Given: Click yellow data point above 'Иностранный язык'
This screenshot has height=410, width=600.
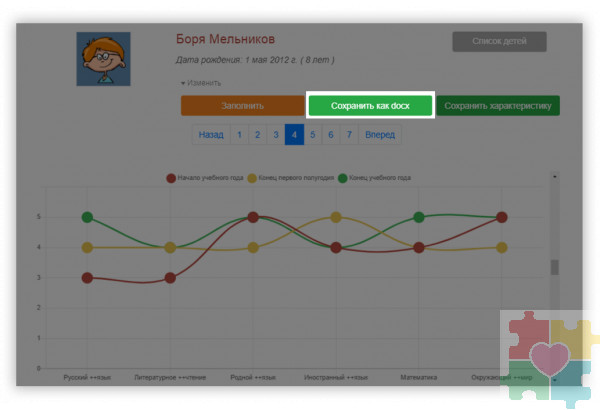Looking at the screenshot, I should [336, 217].
